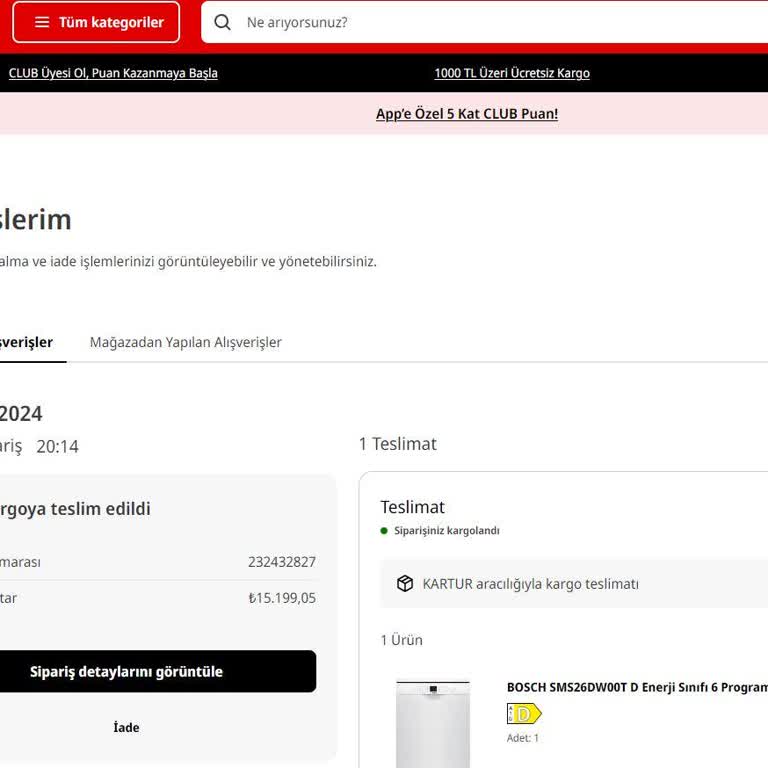Select order number 232432827
Image resolution: width=768 pixels, height=768 pixels.
click(282, 562)
